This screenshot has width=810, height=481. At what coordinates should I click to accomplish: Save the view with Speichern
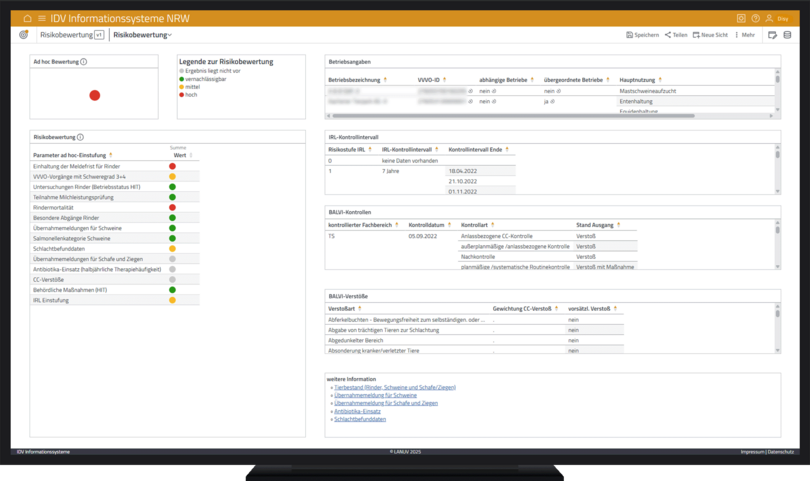pyautogui.click(x=642, y=35)
